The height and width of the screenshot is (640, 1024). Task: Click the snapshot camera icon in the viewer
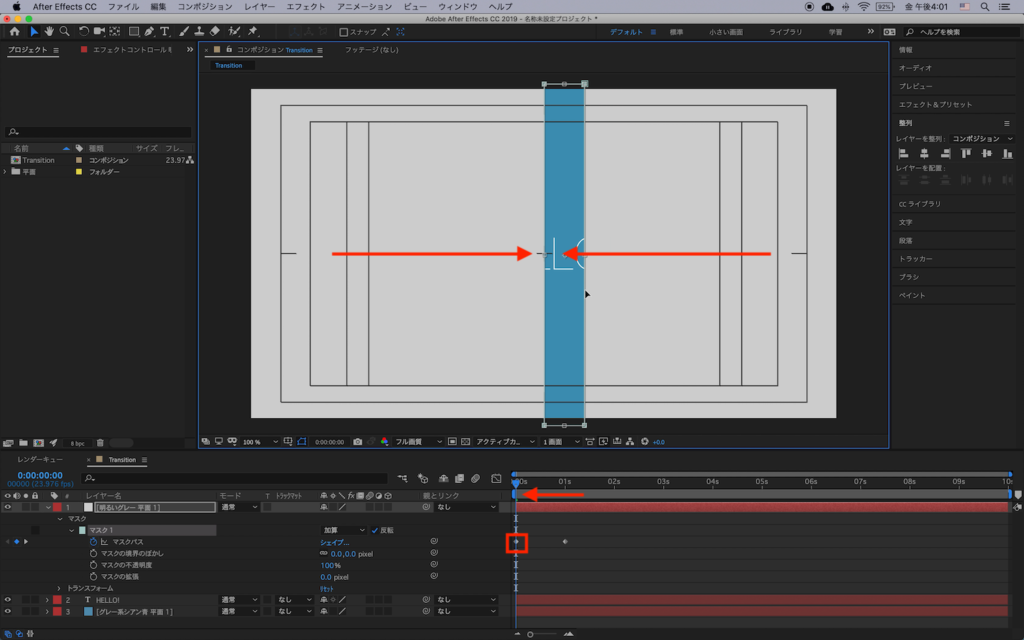(x=358, y=441)
